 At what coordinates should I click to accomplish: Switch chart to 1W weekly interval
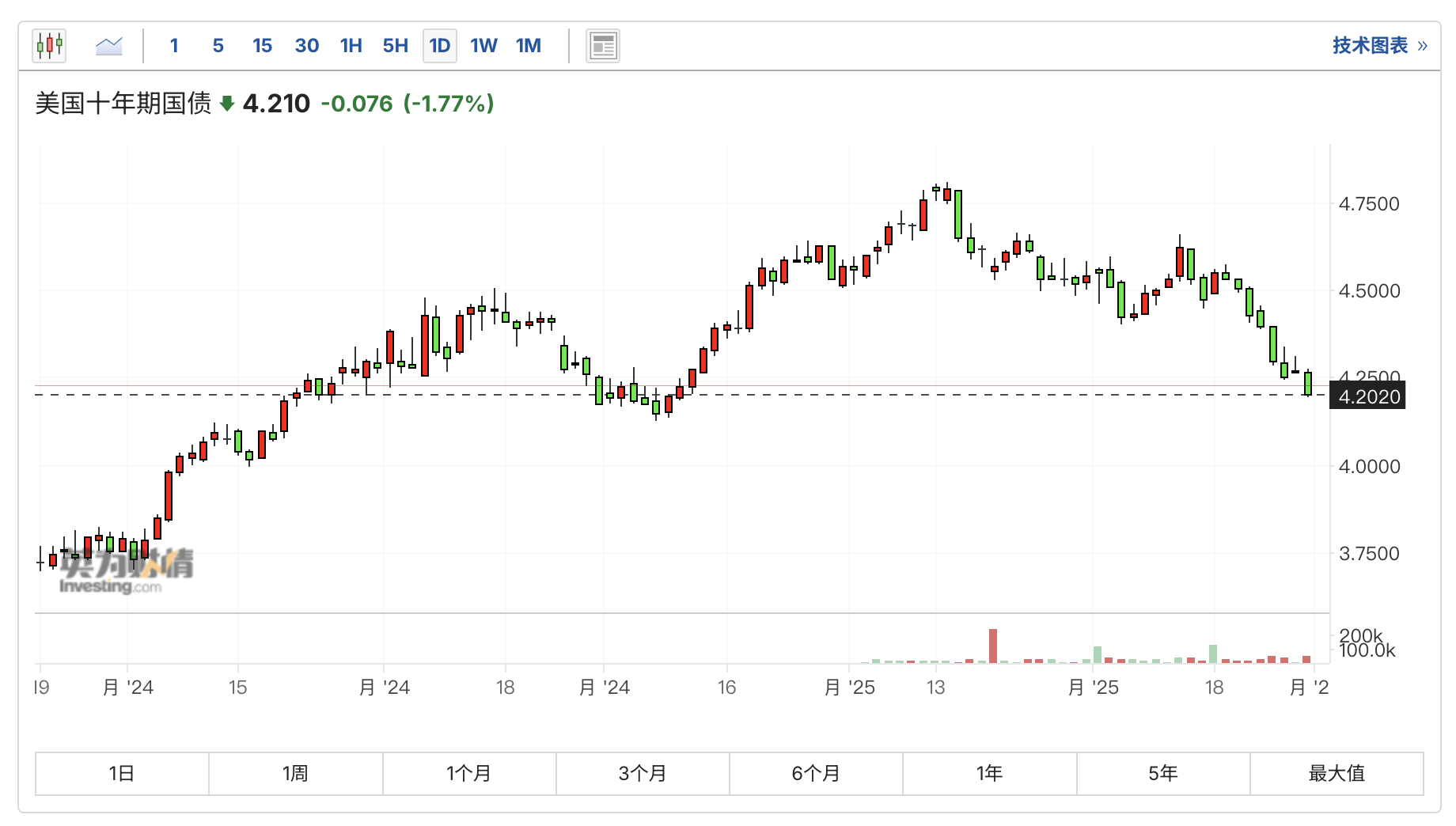coord(483,46)
